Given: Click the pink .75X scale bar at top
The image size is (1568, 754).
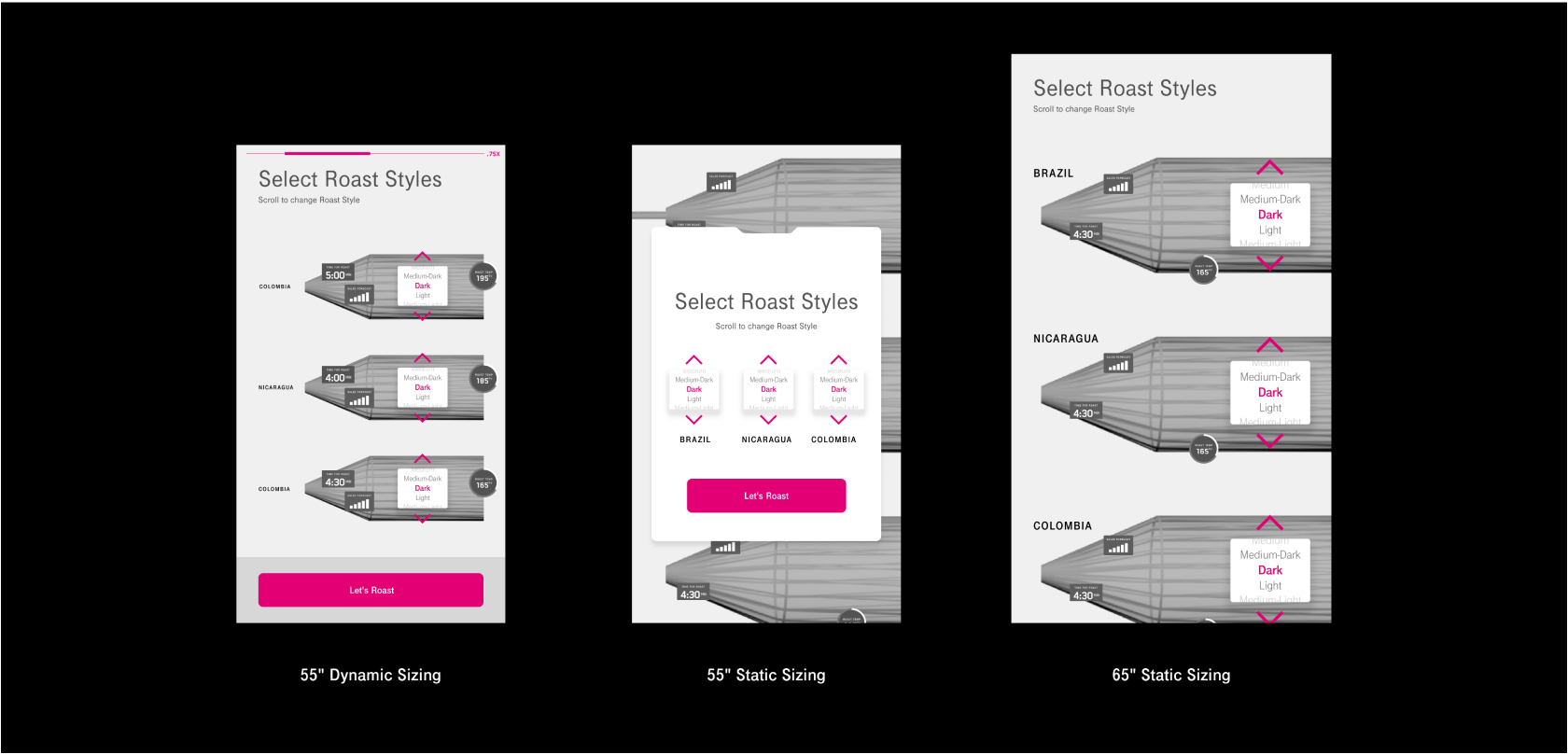Looking at the screenshot, I should [x=328, y=153].
